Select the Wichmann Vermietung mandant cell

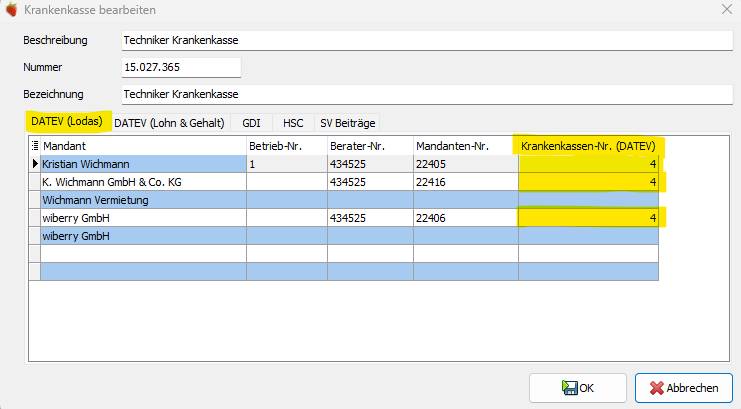(x=143, y=200)
